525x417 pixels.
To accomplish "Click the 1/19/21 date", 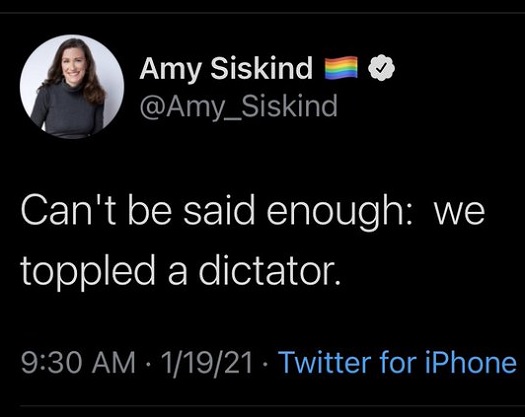I will point(207,362).
